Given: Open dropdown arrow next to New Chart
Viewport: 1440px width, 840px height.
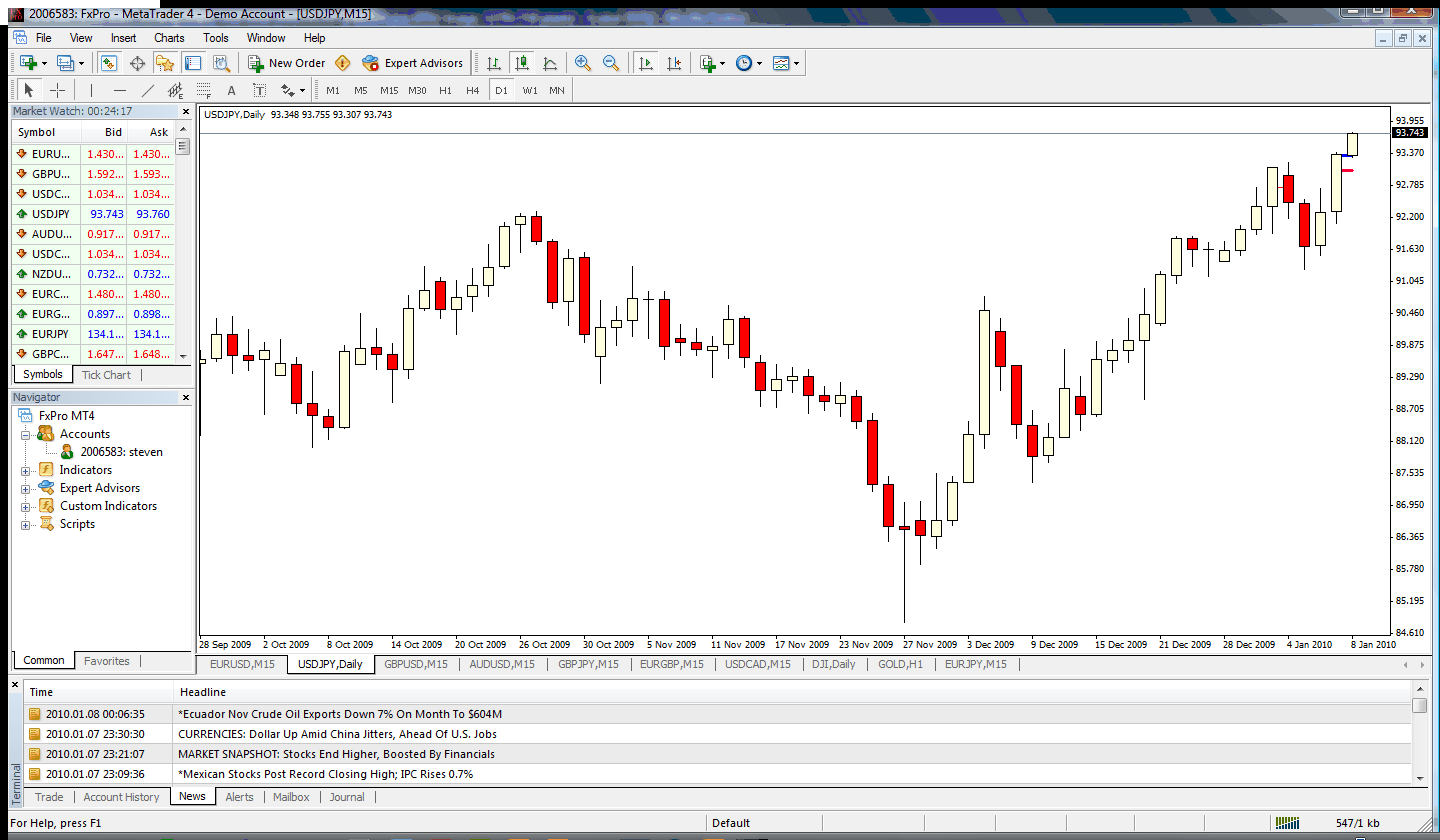Looking at the screenshot, I should point(44,63).
